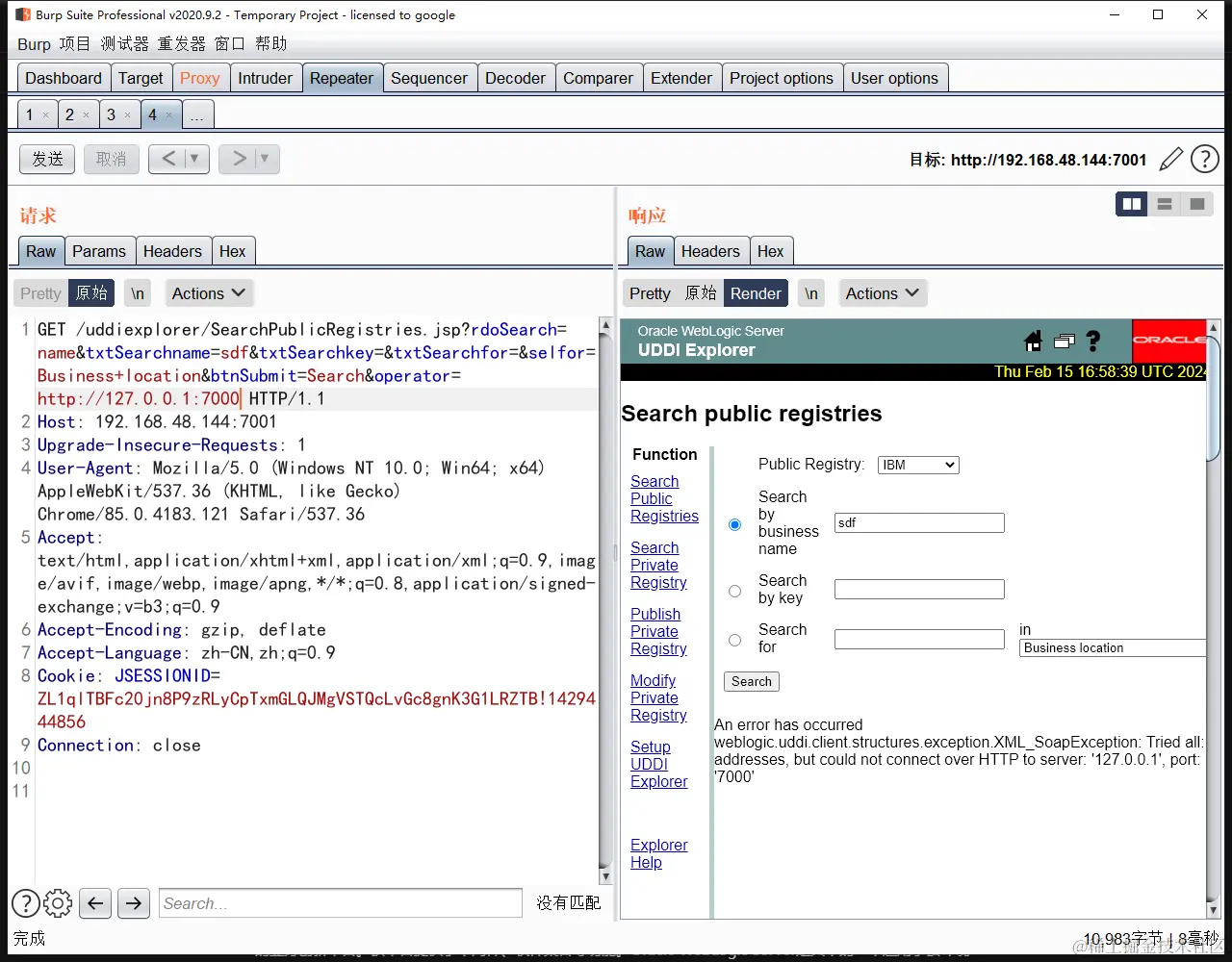Image resolution: width=1232 pixels, height=962 pixels.
Task: Switch to the Intruder tab
Action: point(266,78)
